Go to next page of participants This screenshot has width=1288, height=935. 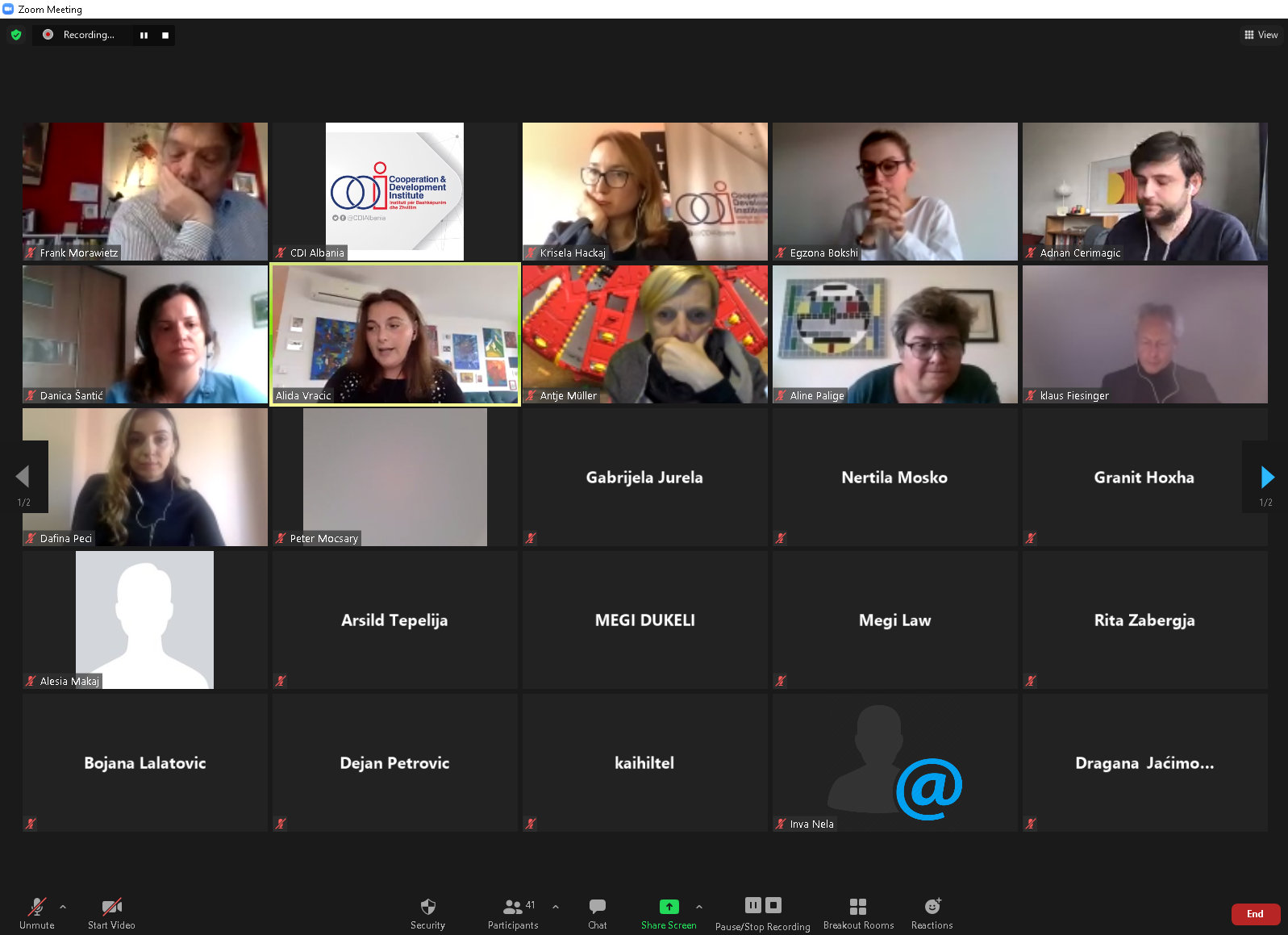pyautogui.click(x=1266, y=477)
